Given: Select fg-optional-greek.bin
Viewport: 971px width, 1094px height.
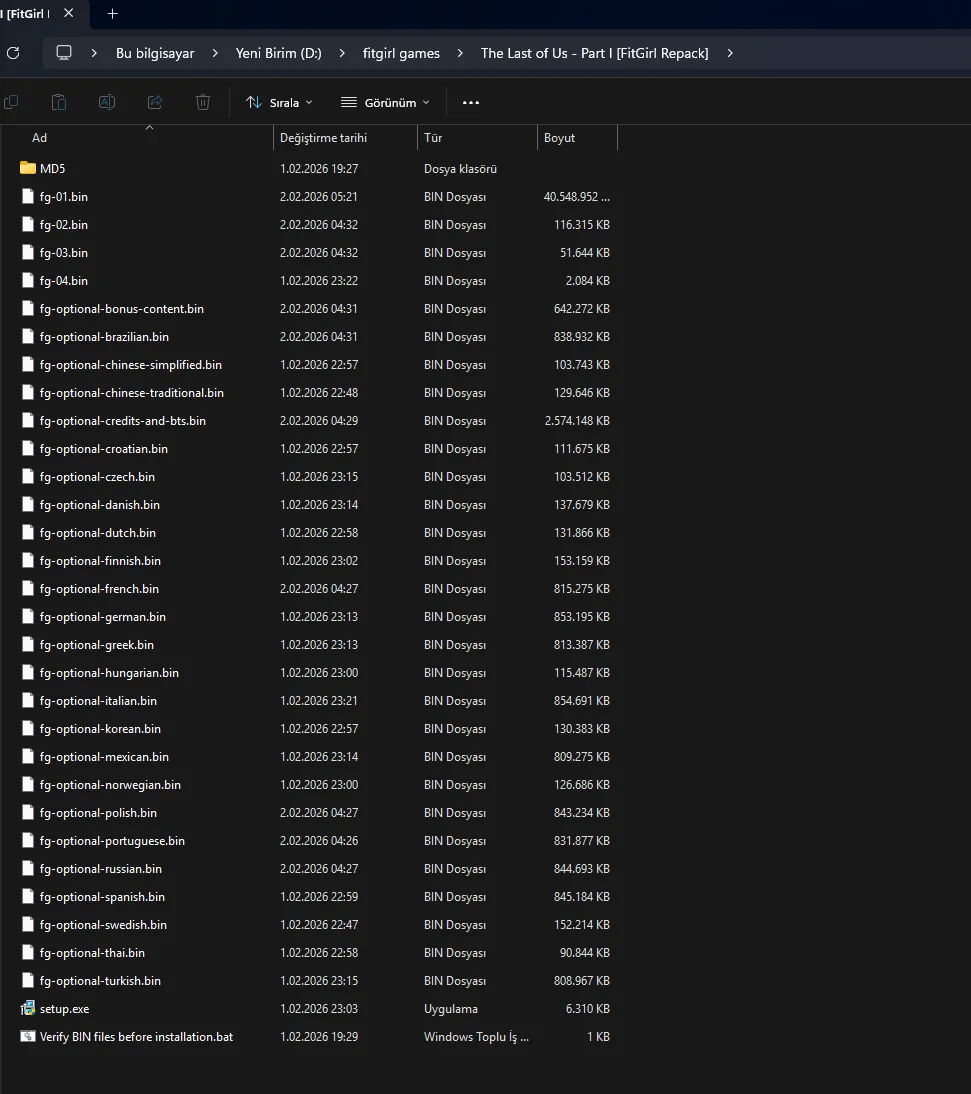Looking at the screenshot, I should pyautogui.click(x=97, y=645).
